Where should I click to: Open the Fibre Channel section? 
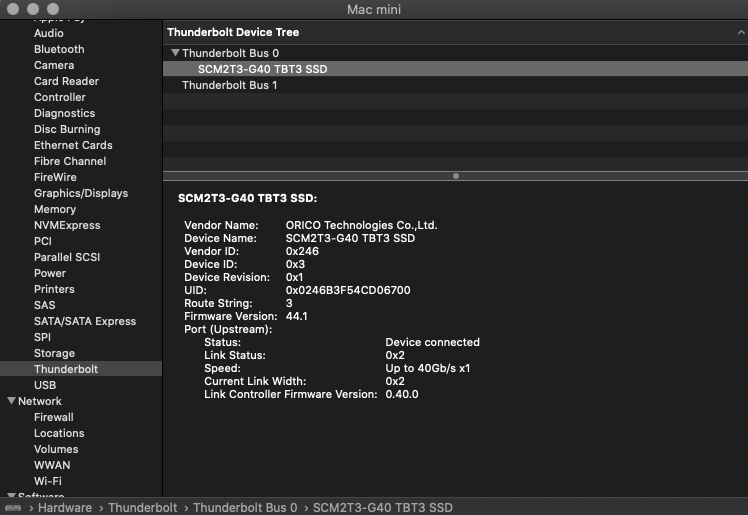70,161
